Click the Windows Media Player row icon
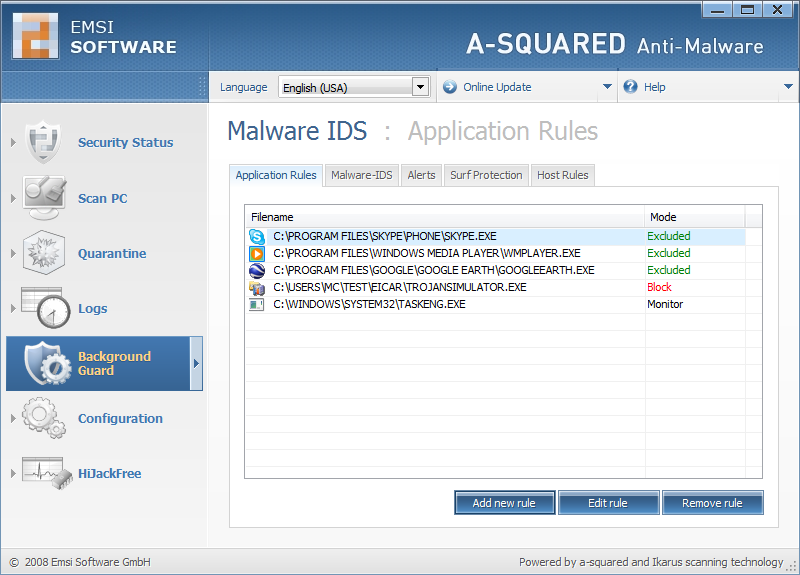The height and width of the screenshot is (575, 800). (258, 253)
